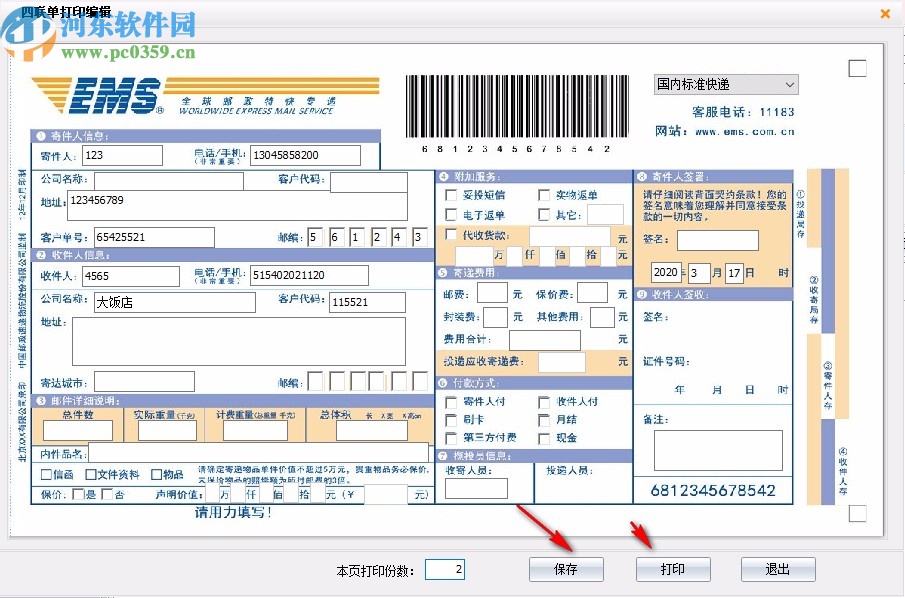
Task: Click the ⑥ 付款方式 section header icon
Action: (x=444, y=384)
